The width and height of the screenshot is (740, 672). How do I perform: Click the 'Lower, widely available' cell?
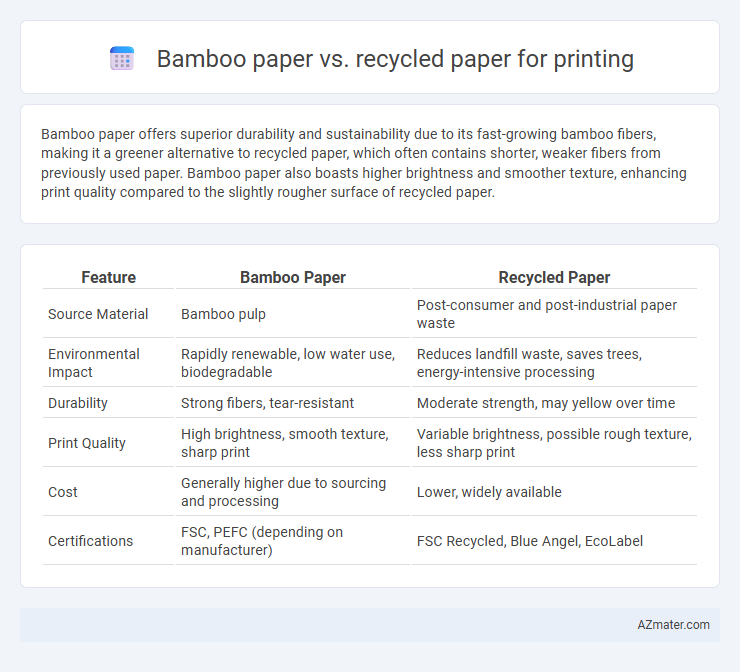pos(489,492)
